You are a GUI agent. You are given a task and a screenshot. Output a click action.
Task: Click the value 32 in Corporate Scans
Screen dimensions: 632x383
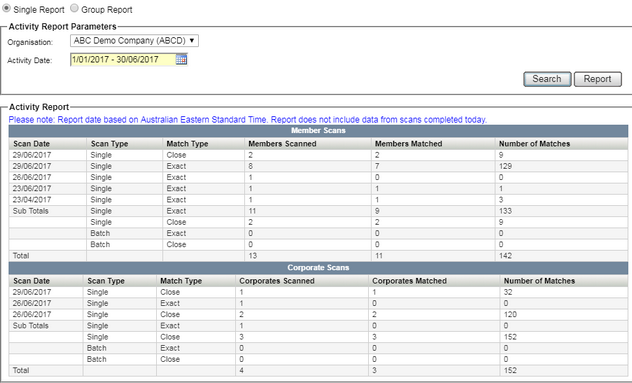tap(508, 292)
